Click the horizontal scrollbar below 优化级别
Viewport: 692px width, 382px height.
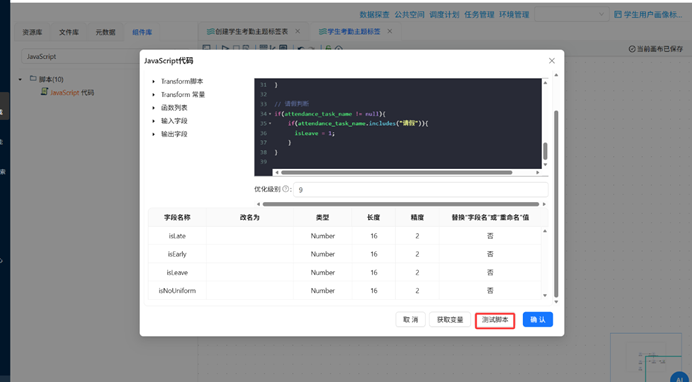point(401,204)
